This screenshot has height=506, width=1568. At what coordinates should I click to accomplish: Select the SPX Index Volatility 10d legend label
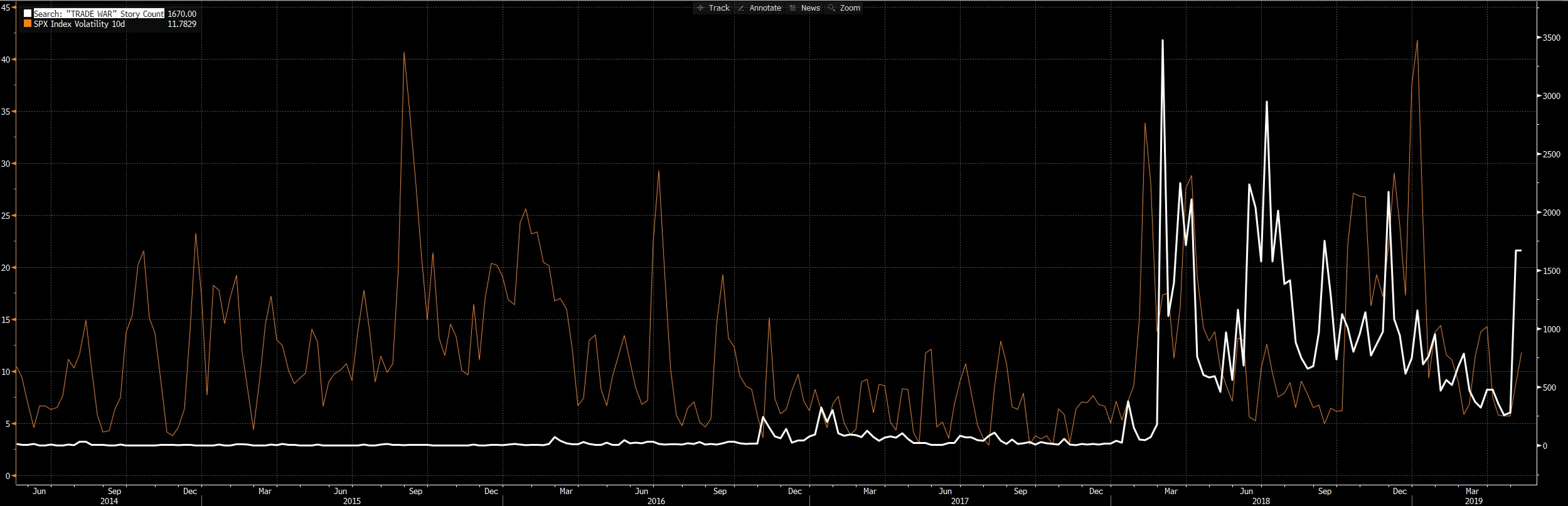pos(79,24)
